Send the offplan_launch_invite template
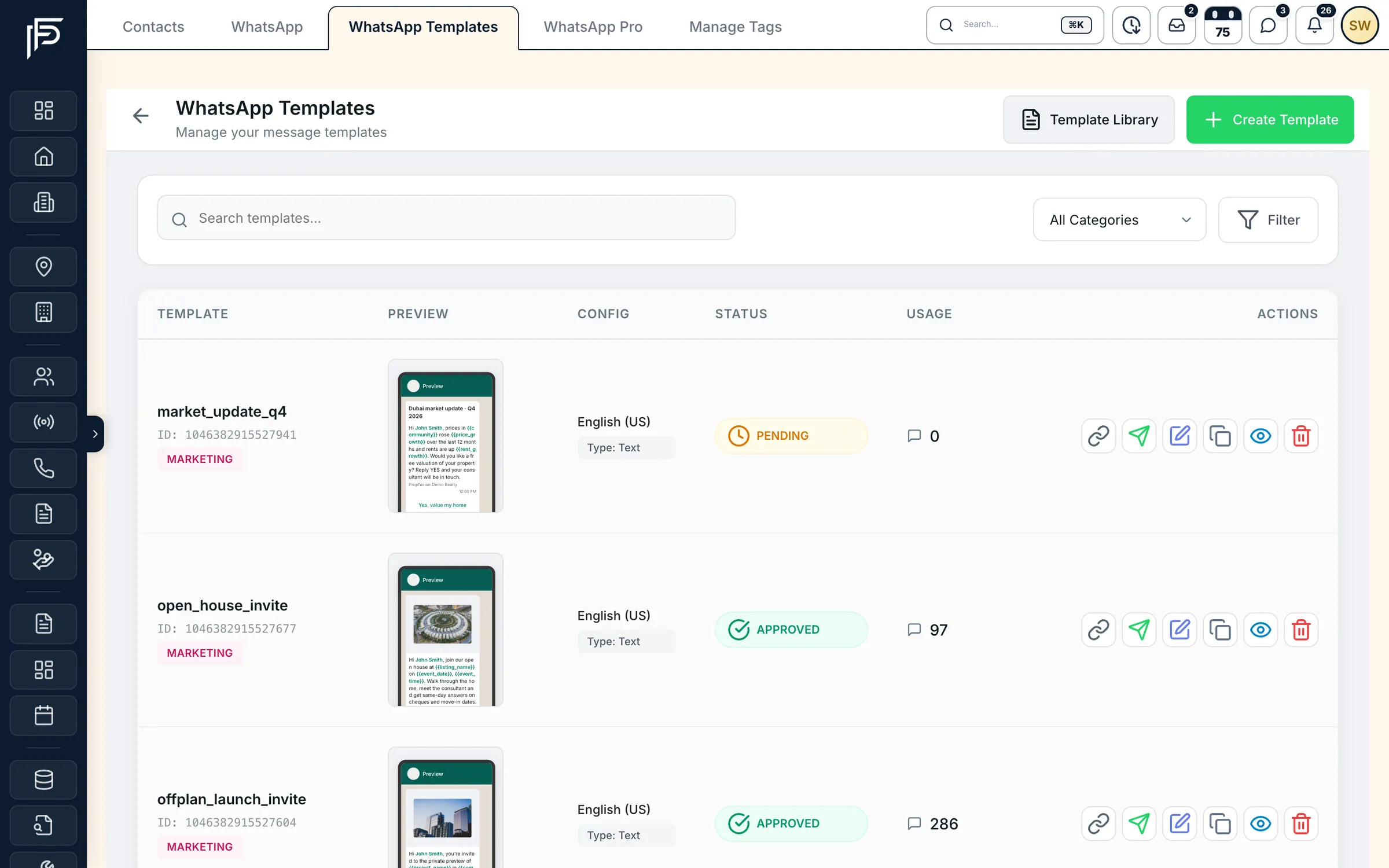The image size is (1389, 868). pos(1139,823)
